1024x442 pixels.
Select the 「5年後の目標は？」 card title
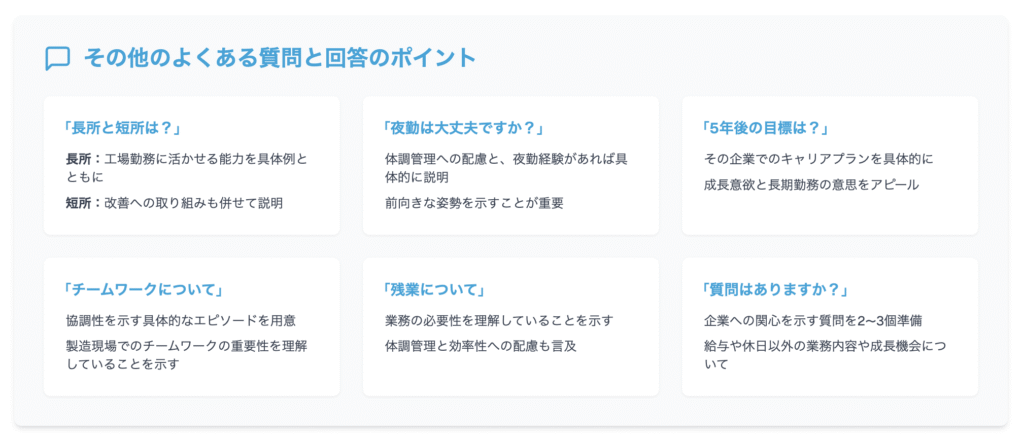[763, 128]
